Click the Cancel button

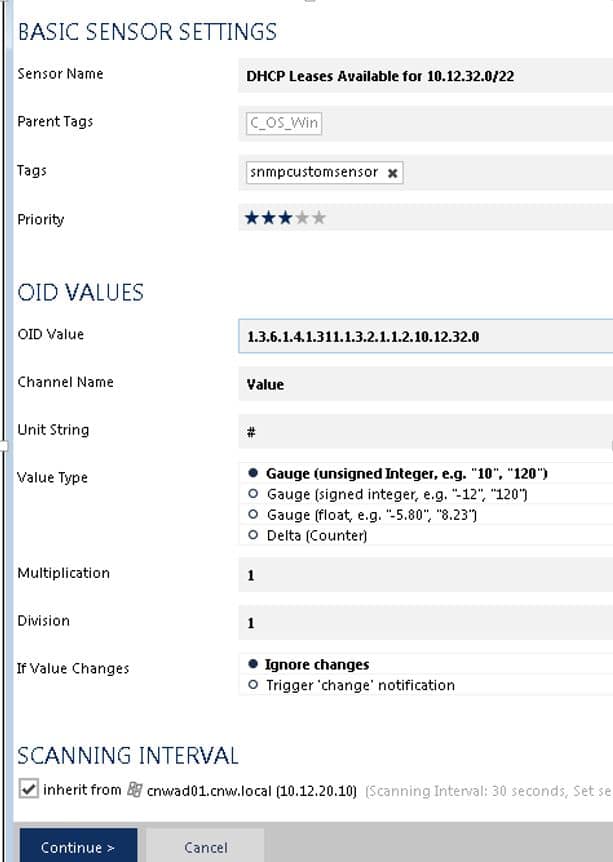tap(206, 847)
